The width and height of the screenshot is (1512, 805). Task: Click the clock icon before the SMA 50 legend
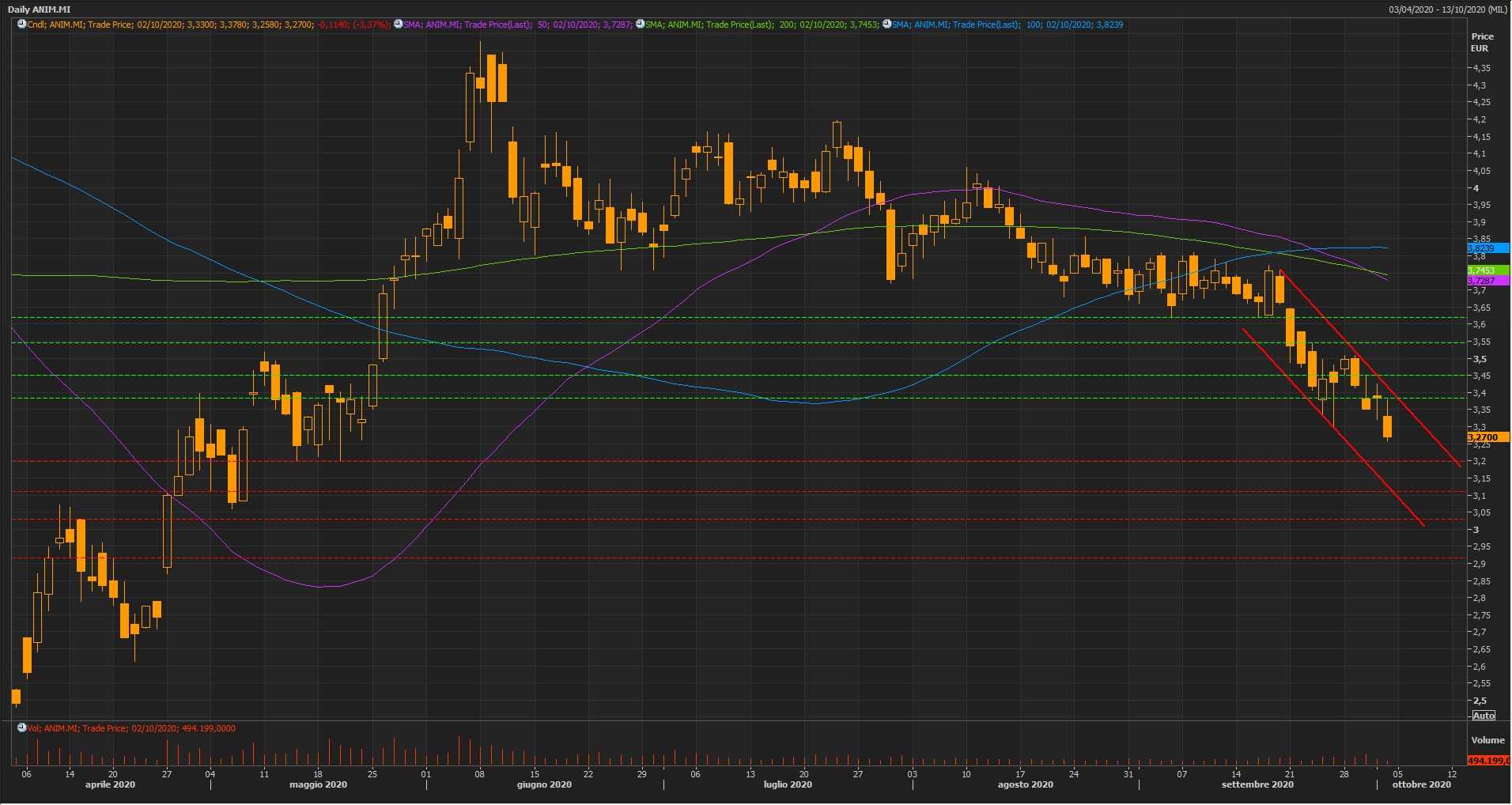(x=398, y=25)
